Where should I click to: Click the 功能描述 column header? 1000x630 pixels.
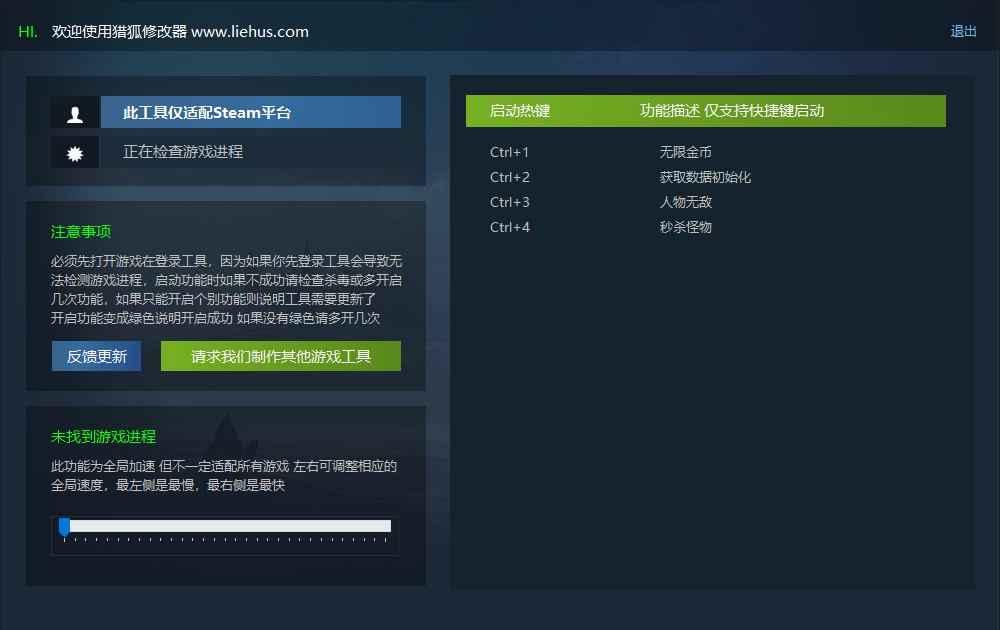tap(670, 111)
